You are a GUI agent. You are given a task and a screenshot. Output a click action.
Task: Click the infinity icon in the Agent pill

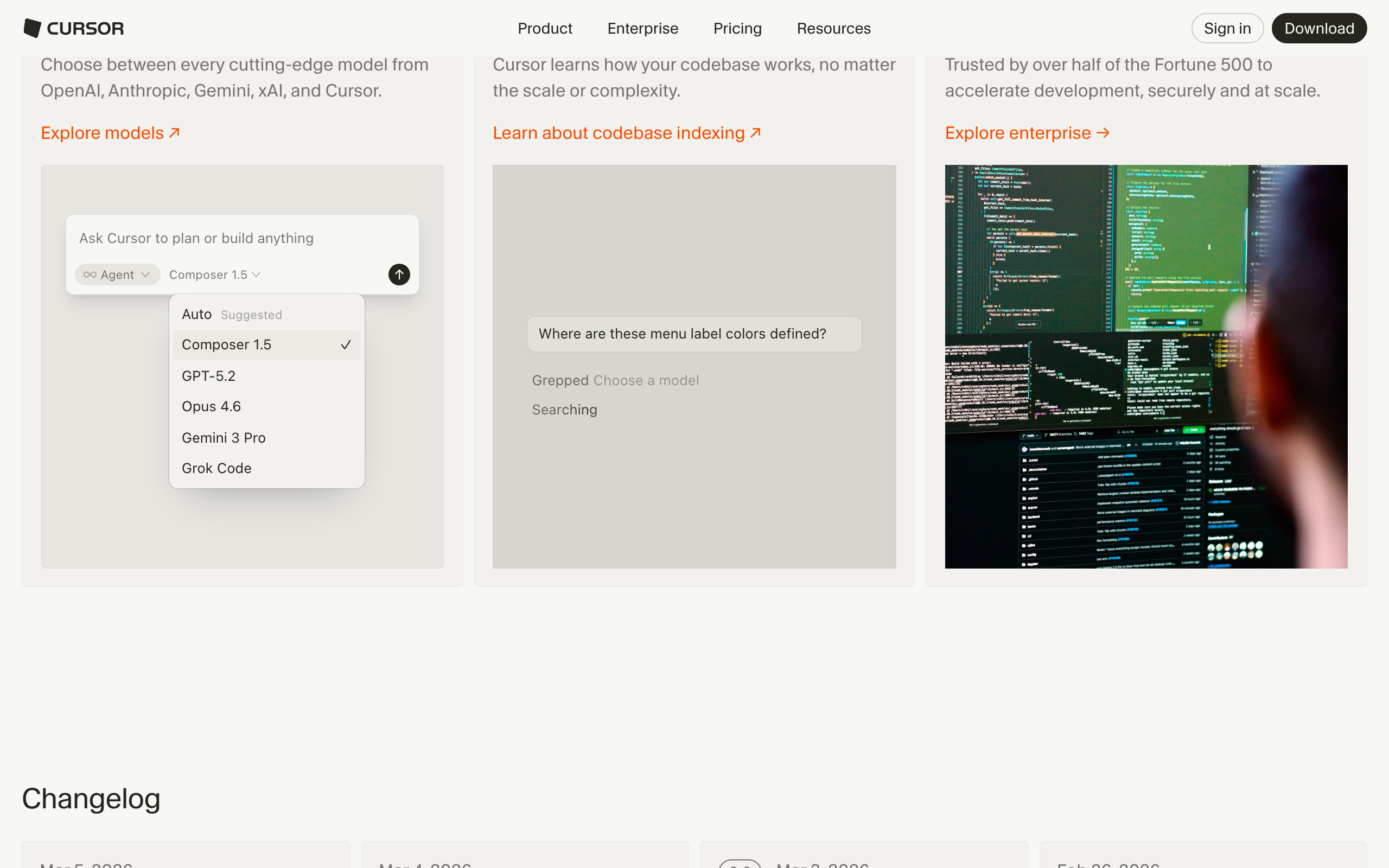pyautogui.click(x=90, y=275)
